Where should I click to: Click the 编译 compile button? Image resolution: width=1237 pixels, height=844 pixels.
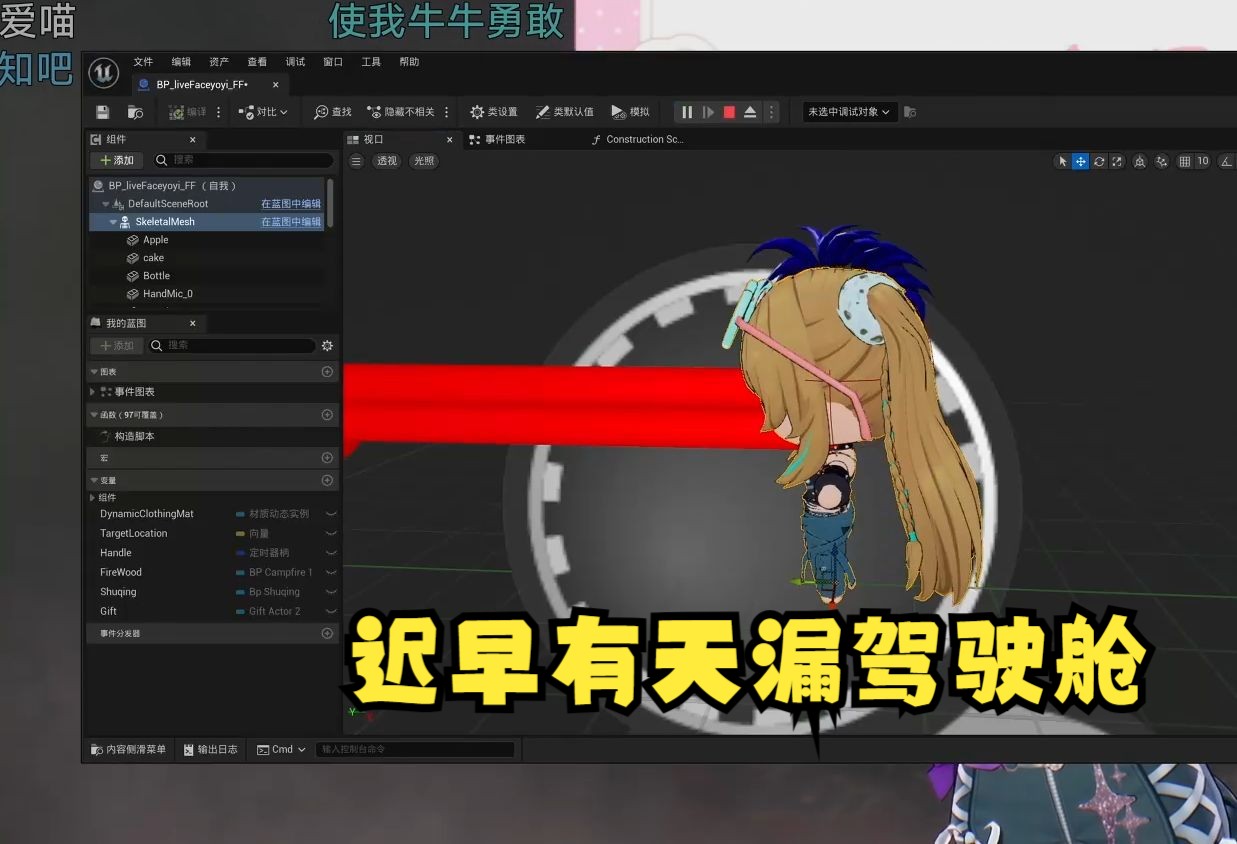coord(188,112)
